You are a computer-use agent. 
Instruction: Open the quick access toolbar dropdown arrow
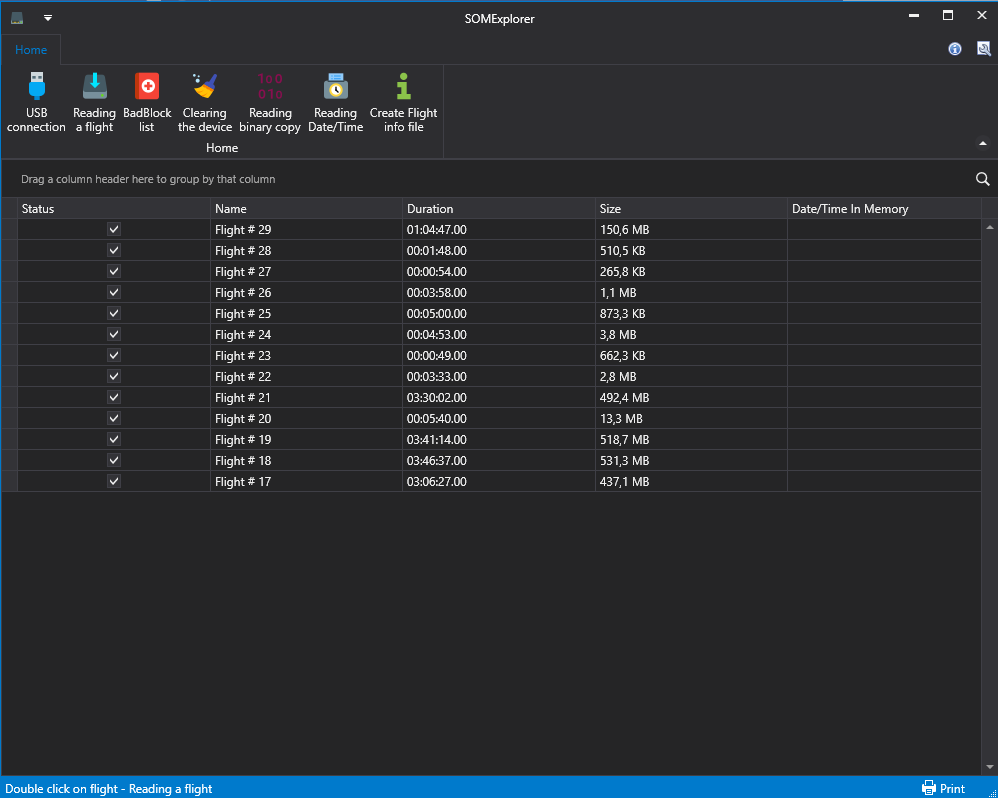point(47,18)
